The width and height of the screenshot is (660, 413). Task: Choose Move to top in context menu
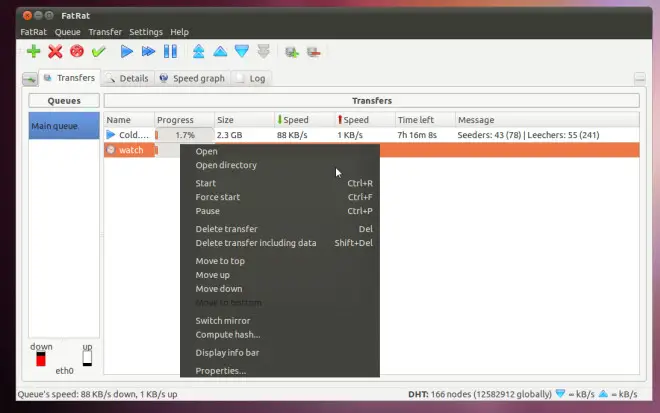[x=280, y=261]
